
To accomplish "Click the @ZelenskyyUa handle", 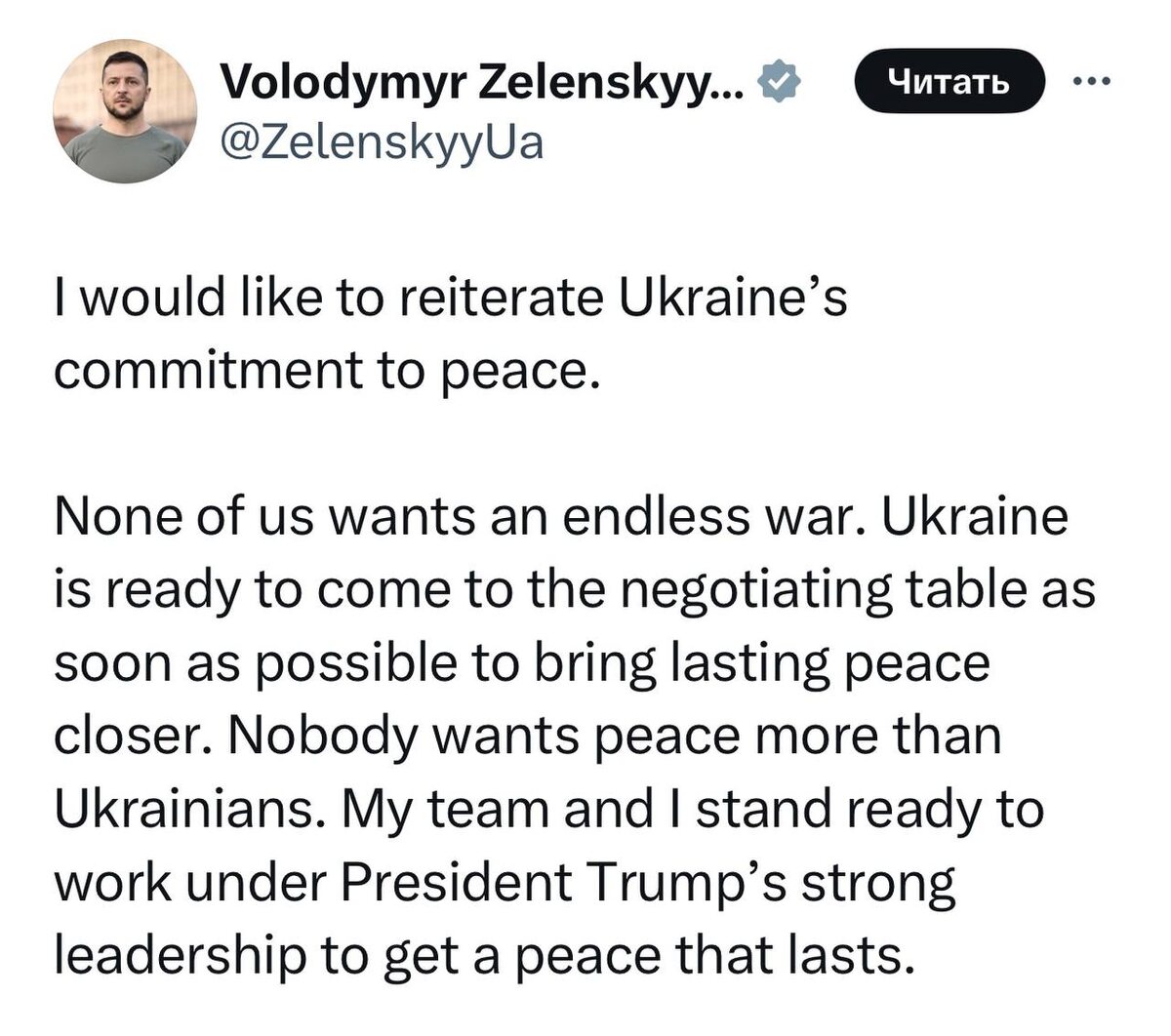I will (x=383, y=143).
